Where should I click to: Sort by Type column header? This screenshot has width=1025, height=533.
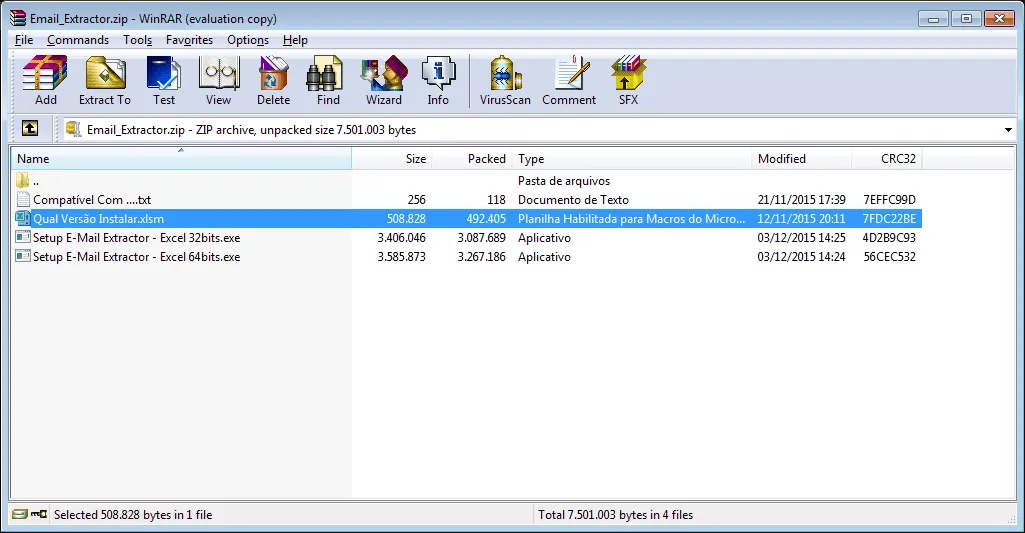click(631, 158)
